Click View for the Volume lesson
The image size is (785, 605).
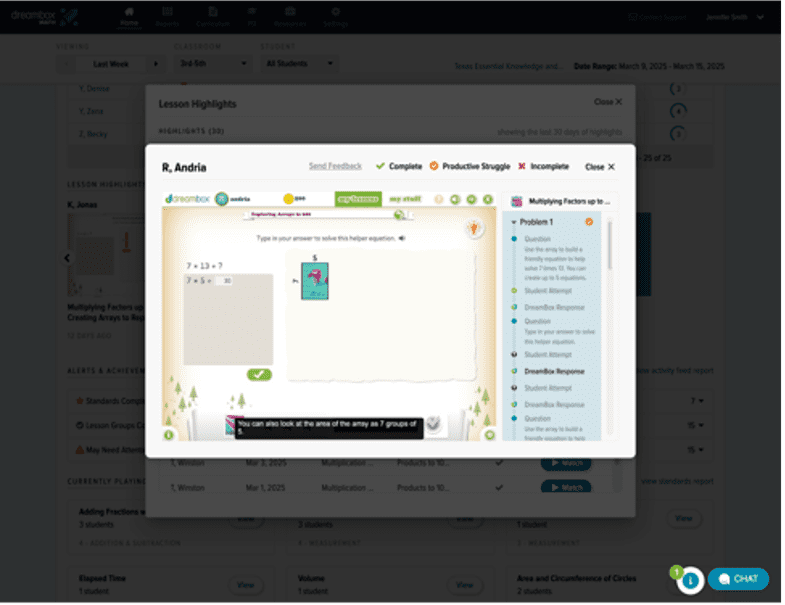click(x=464, y=585)
